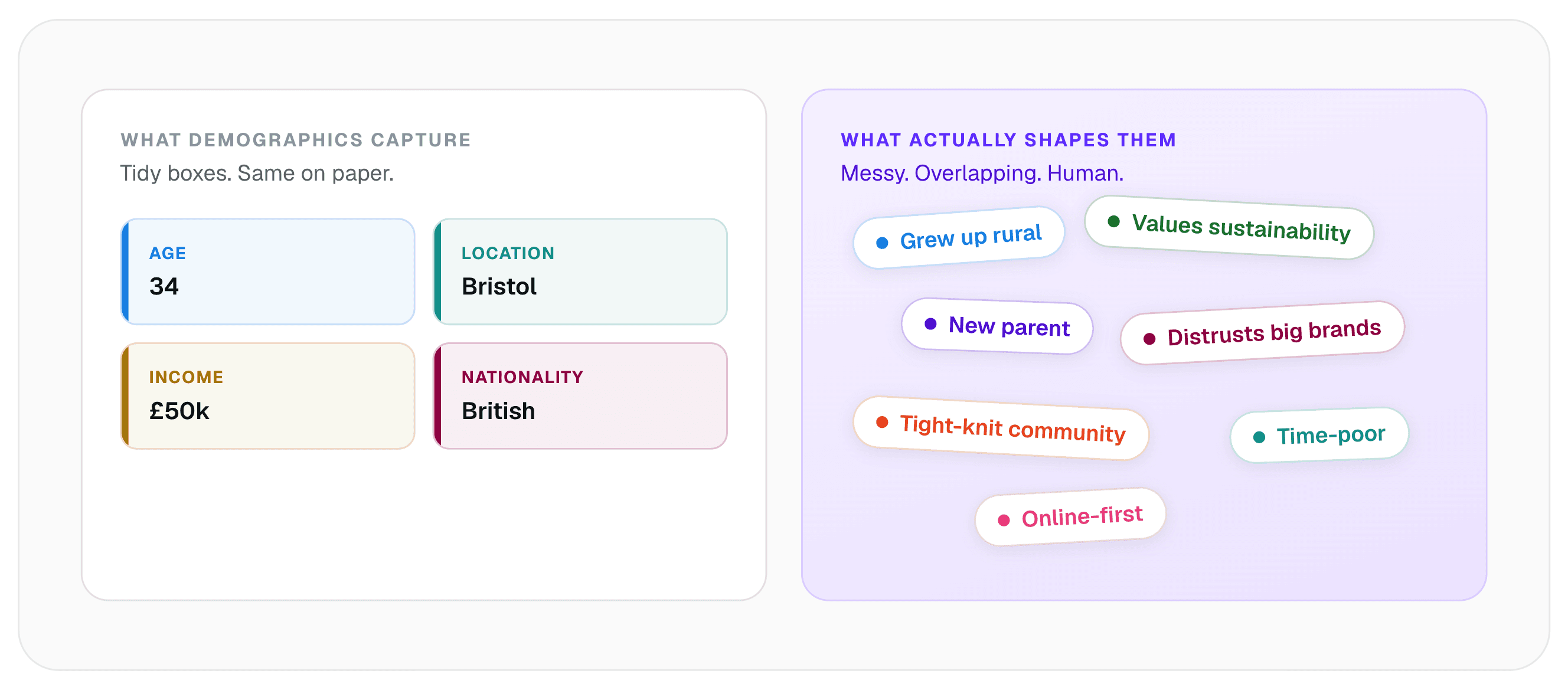This screenshot has width=1568, height=687.
Task: Select the Income £50k card
Action: pyautogui.click(x=268, y=395)
